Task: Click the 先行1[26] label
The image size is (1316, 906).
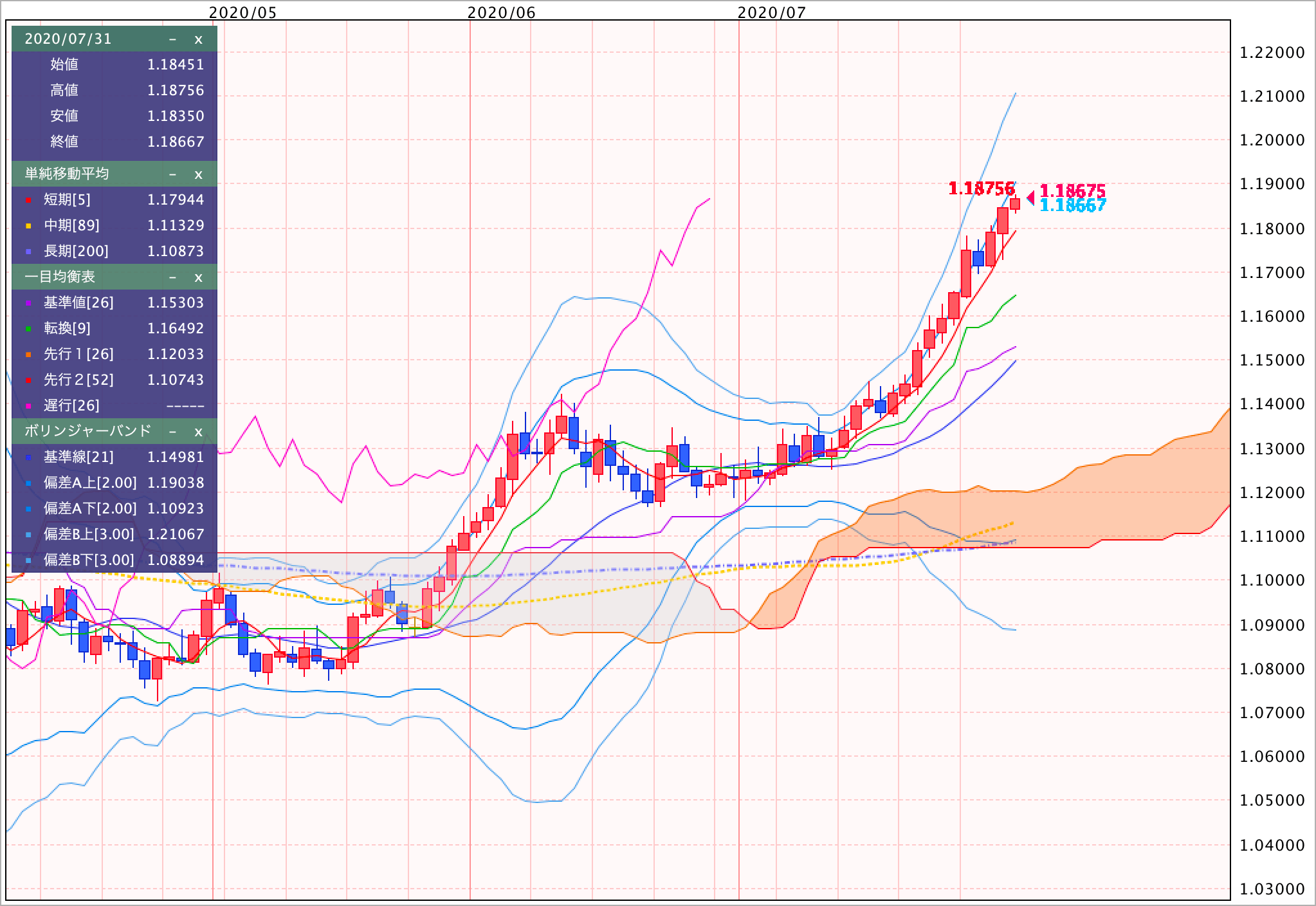Action: pyautogui.click(x=78, y=355)
